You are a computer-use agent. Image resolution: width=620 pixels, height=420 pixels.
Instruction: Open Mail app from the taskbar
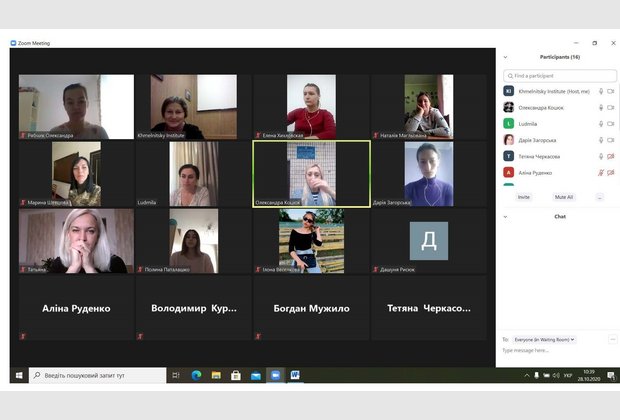pyautogui.click(x=256, y=375)
